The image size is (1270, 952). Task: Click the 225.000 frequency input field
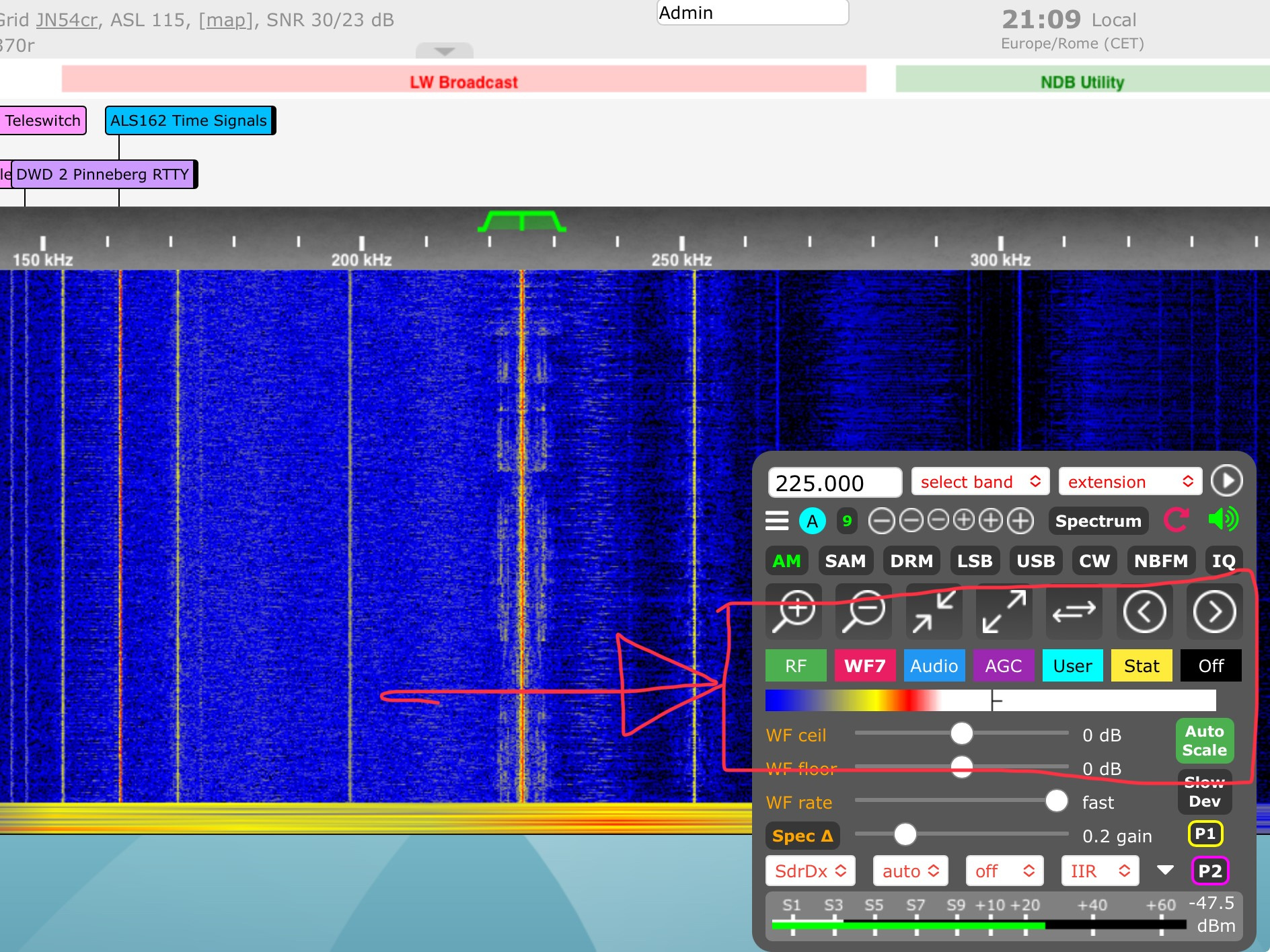point(834,482)
